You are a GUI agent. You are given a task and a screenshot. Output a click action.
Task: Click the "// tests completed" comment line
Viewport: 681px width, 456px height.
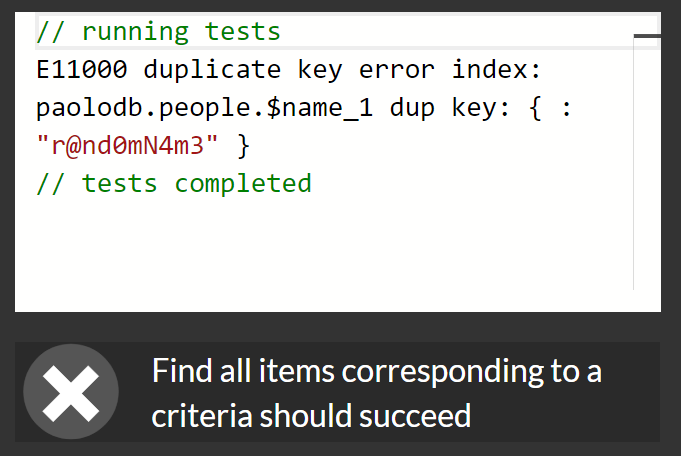(174, 183)
